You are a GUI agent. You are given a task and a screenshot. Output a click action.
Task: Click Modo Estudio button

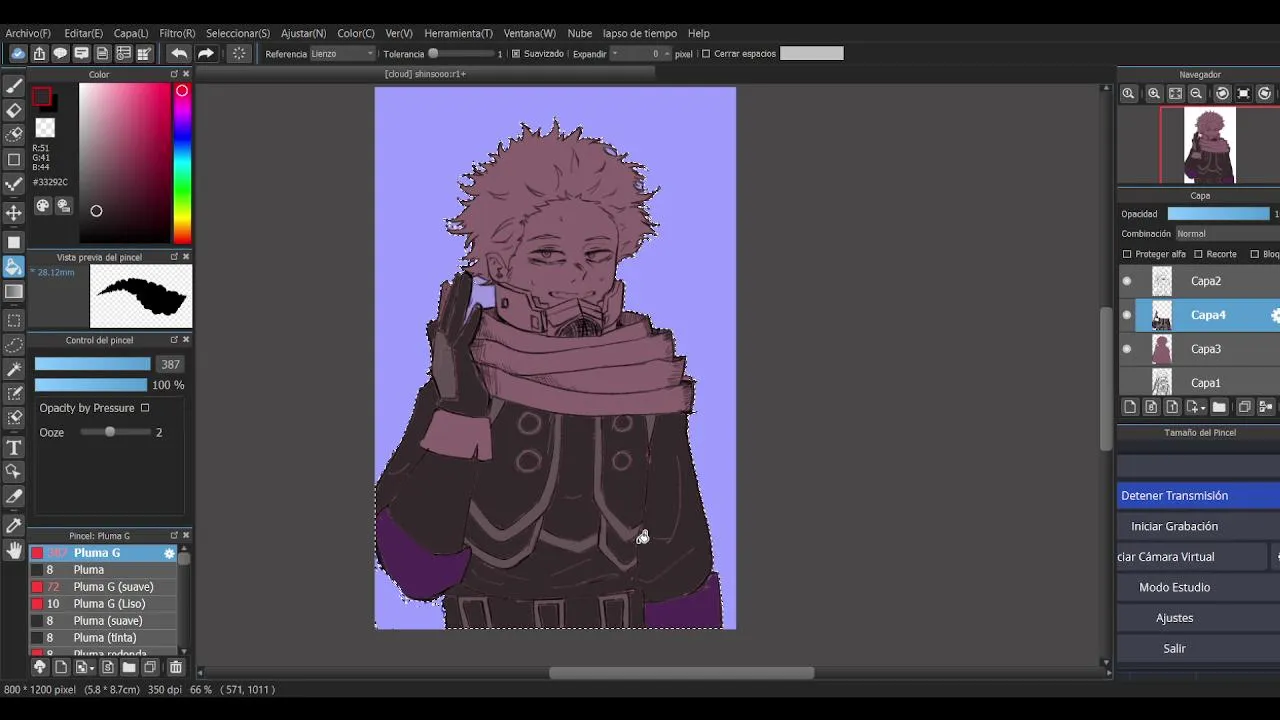[1198, 587]
